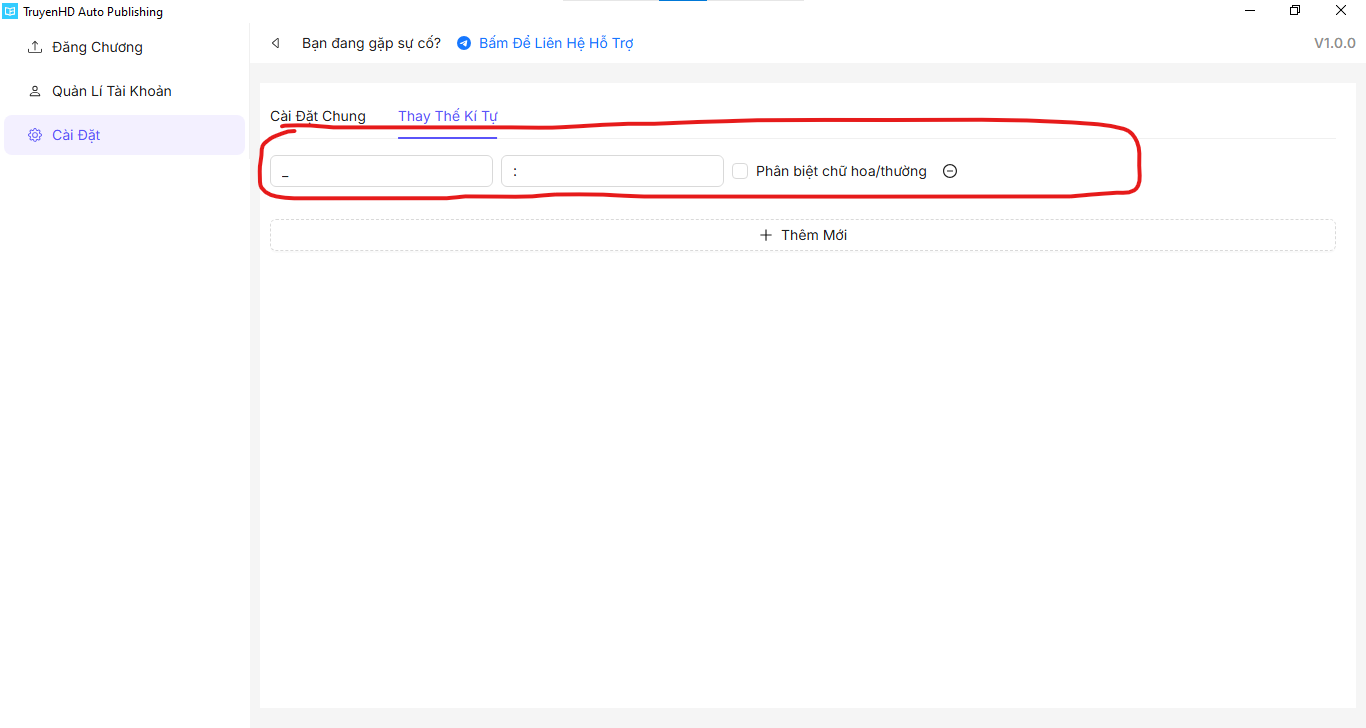The width and height of the screenshot is (1366, 728).
Task: Click the Phân biệt chữ hoa/thường label text
Action: point(841,171)
